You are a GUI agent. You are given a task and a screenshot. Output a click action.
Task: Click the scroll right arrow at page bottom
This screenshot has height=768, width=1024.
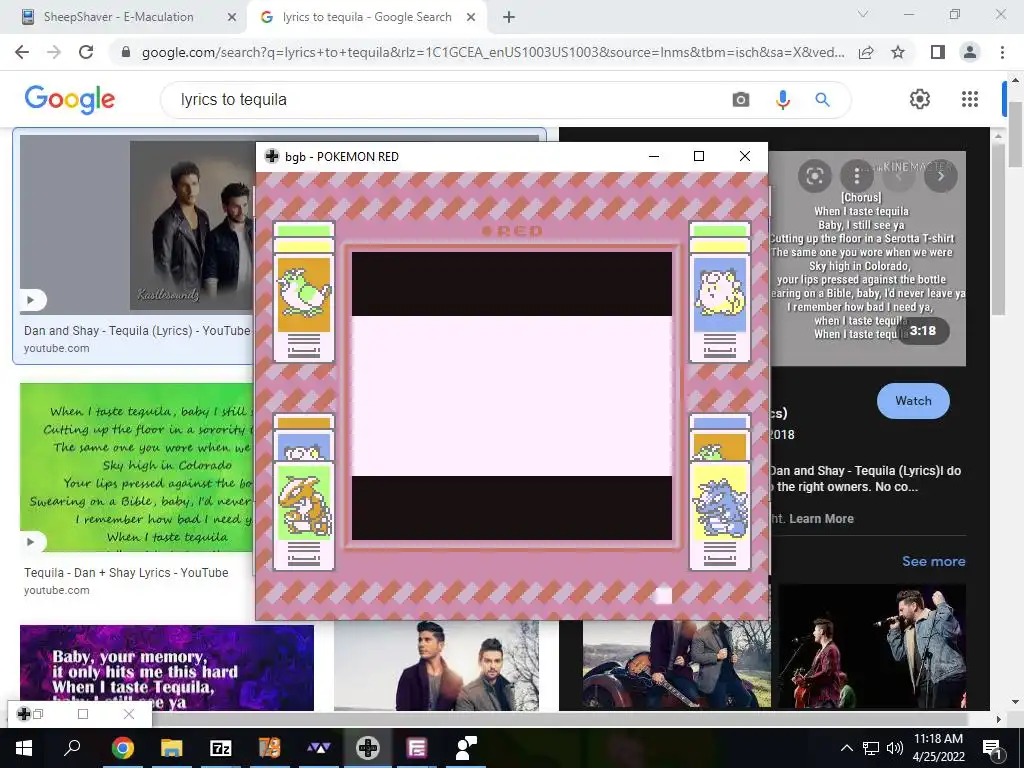point(998,719)
